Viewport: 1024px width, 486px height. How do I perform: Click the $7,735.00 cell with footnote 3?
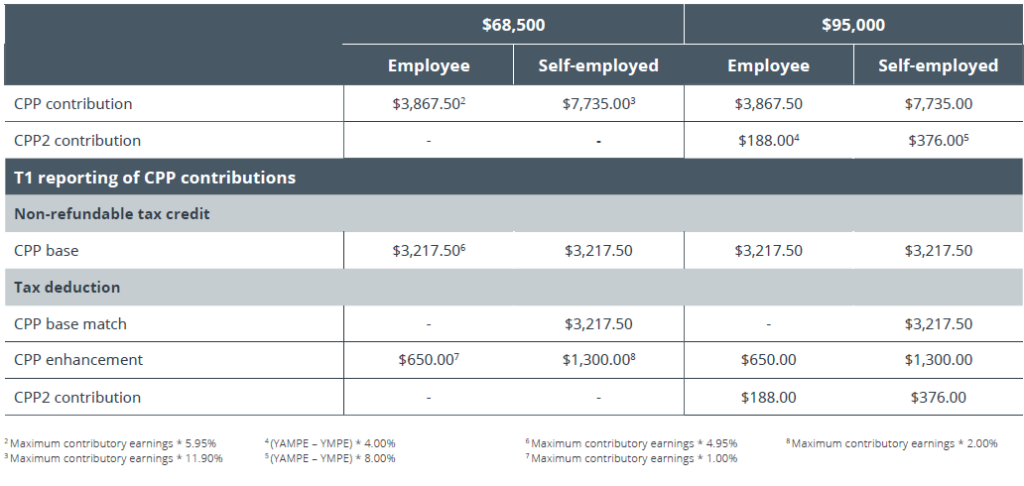coord(599,104)
